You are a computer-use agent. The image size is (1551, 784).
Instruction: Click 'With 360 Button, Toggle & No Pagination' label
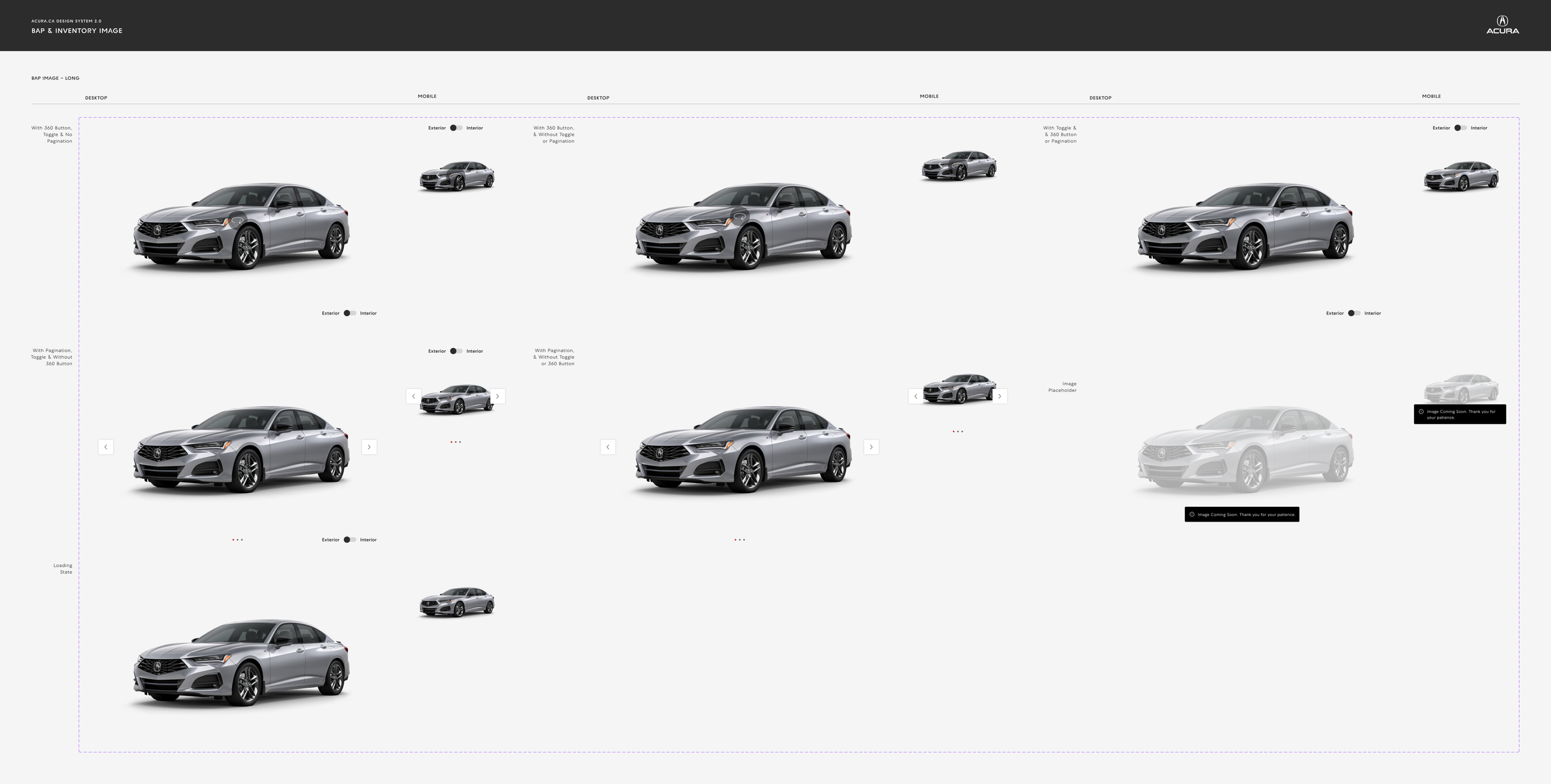pos(52,135)
